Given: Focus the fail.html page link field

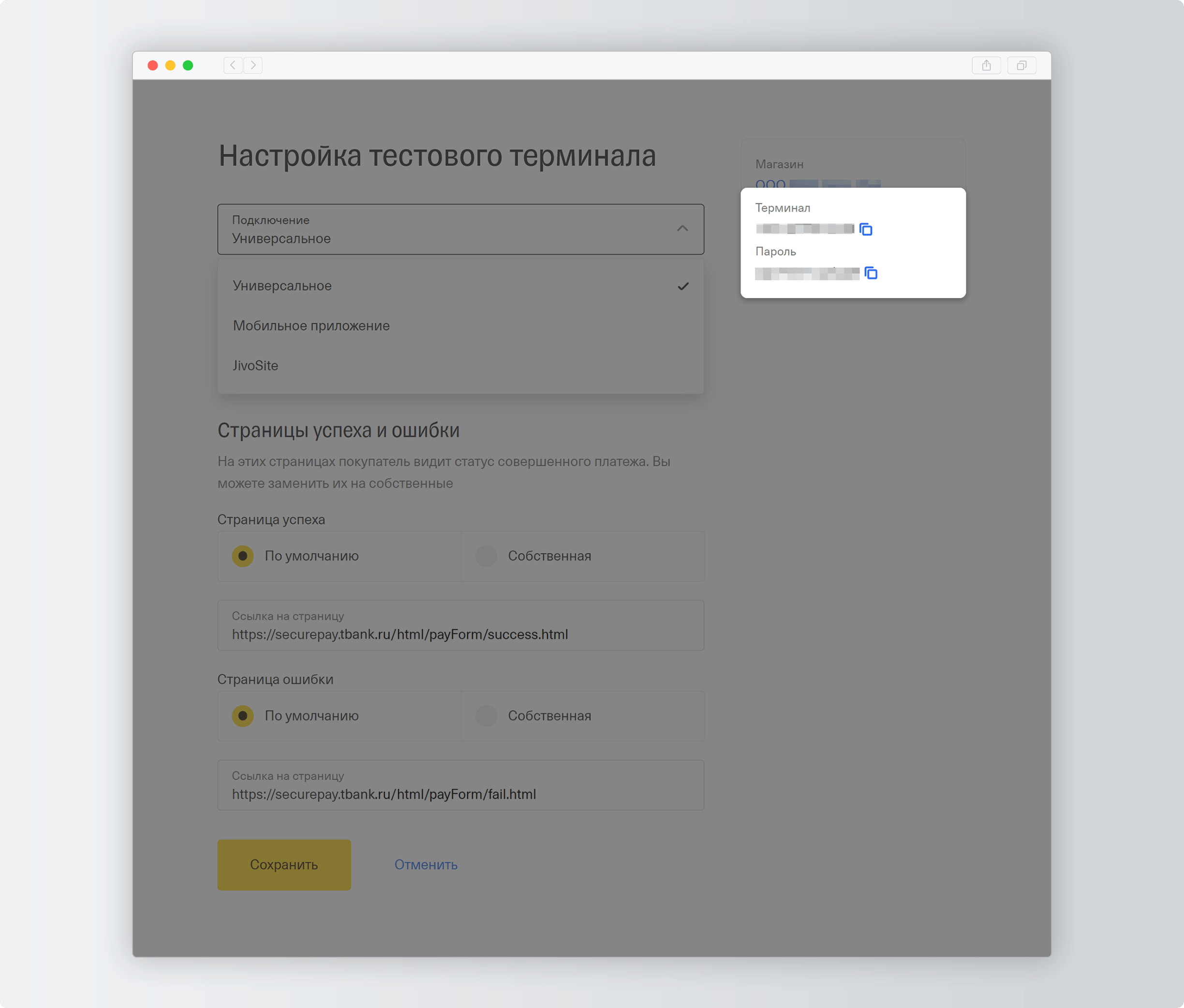Looking at the screenshot, I should pyautogui.click(x=460, y=785).
